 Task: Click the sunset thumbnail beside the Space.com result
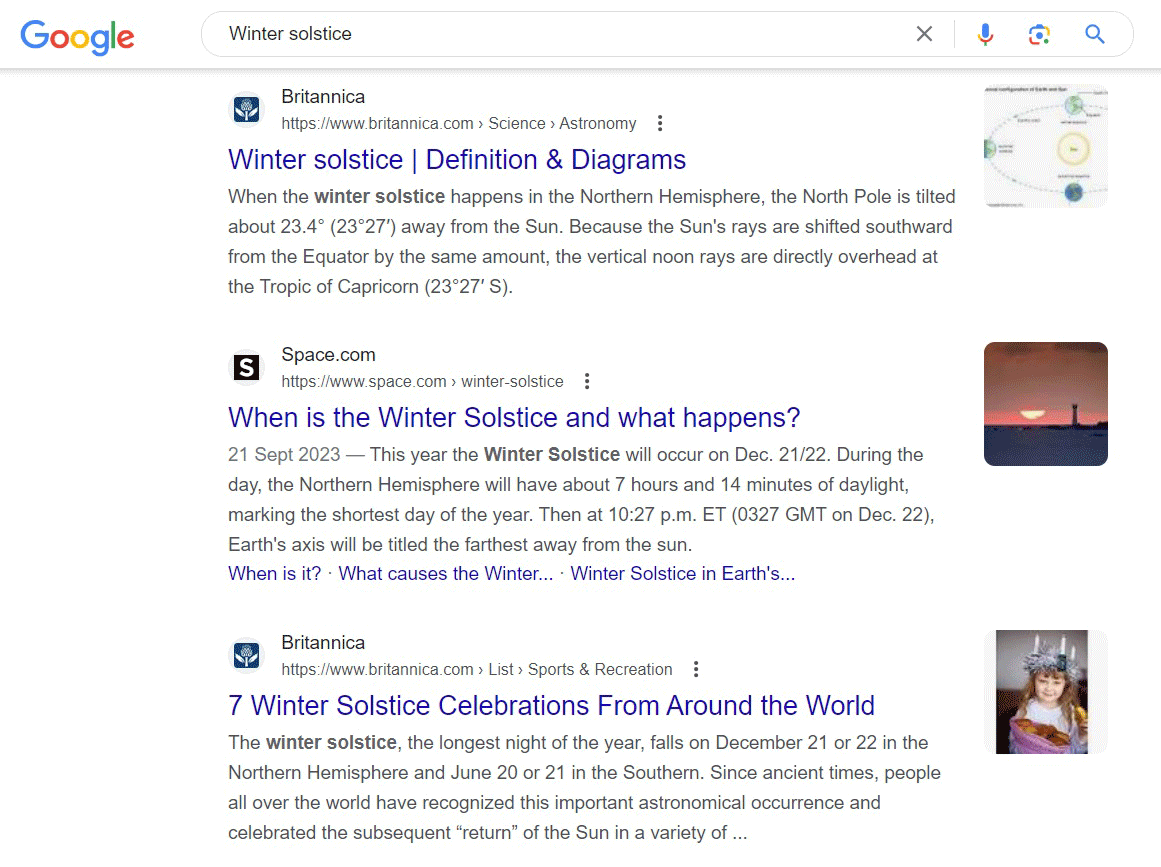pyautogui.click(x=1045, y=403)
